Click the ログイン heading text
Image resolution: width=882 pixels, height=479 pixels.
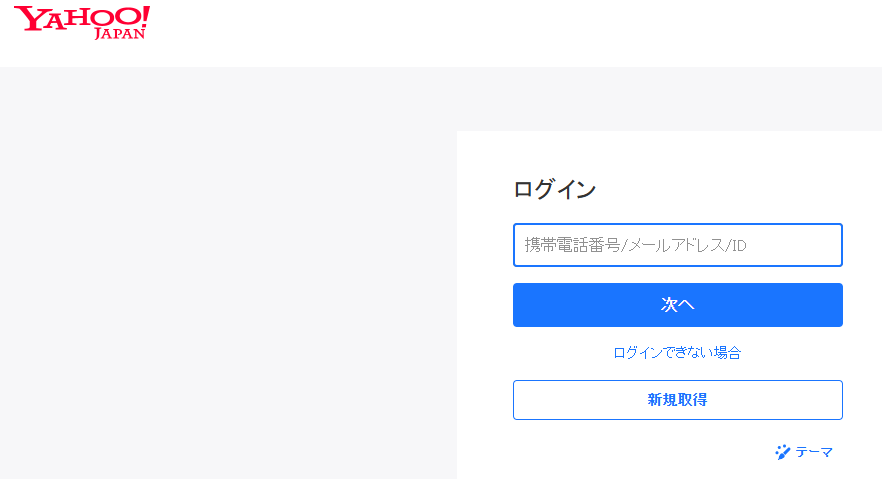(554, 190)
